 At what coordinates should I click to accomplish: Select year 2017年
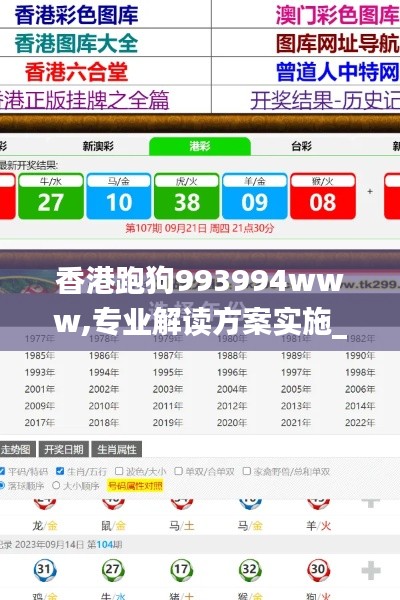pos(40,423)
